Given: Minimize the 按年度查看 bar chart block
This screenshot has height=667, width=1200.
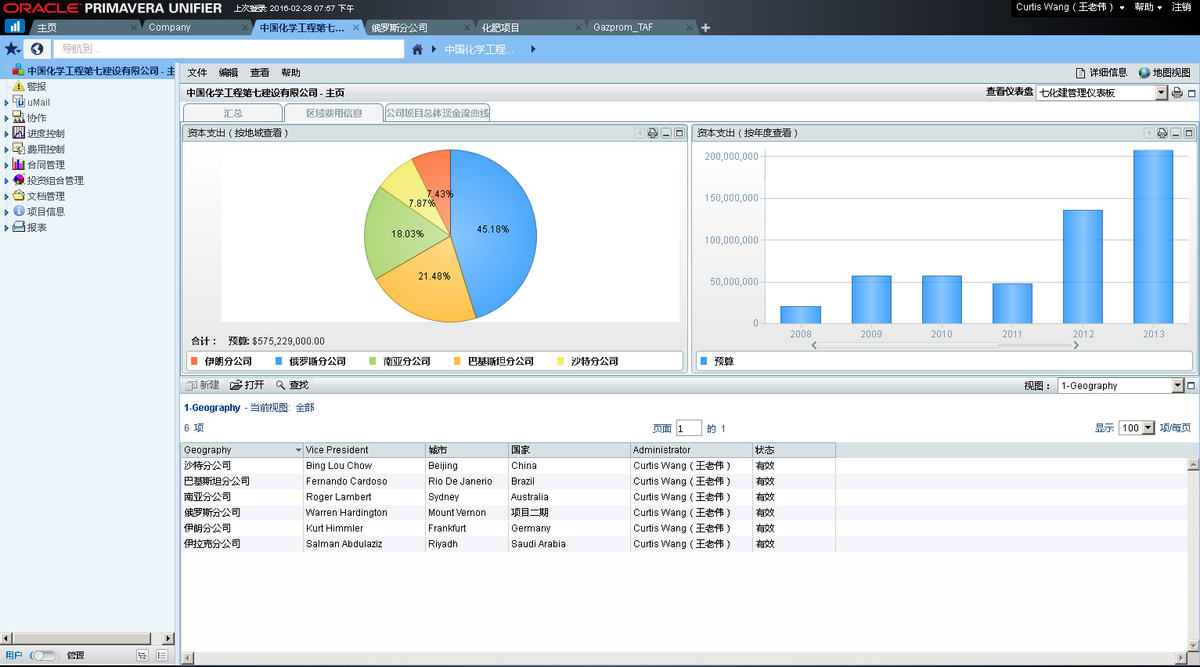Looking at the screenshot, I should click(x=1175, y=133).
